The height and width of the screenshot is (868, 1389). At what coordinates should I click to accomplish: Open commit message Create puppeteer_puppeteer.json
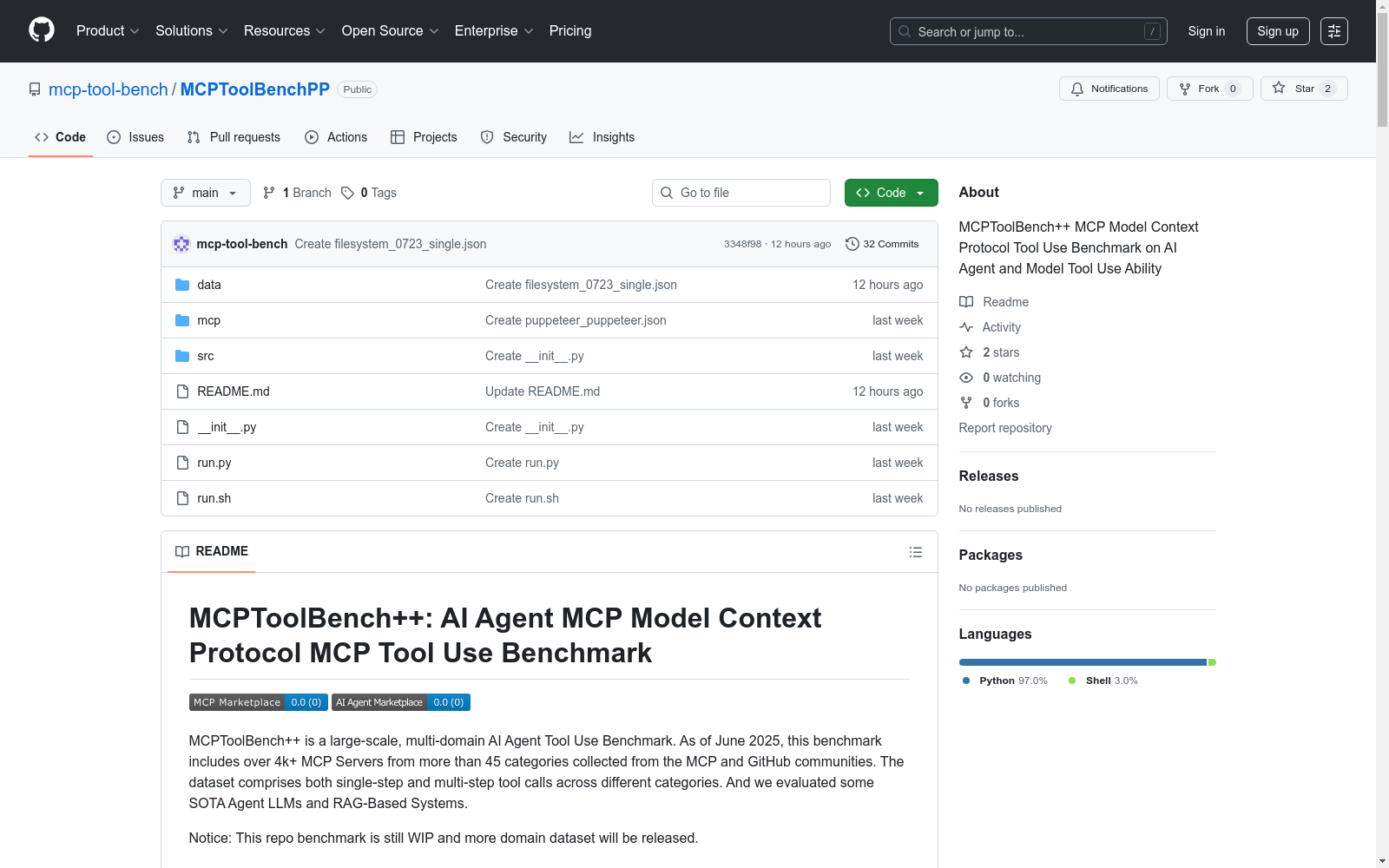coord(576,320)
